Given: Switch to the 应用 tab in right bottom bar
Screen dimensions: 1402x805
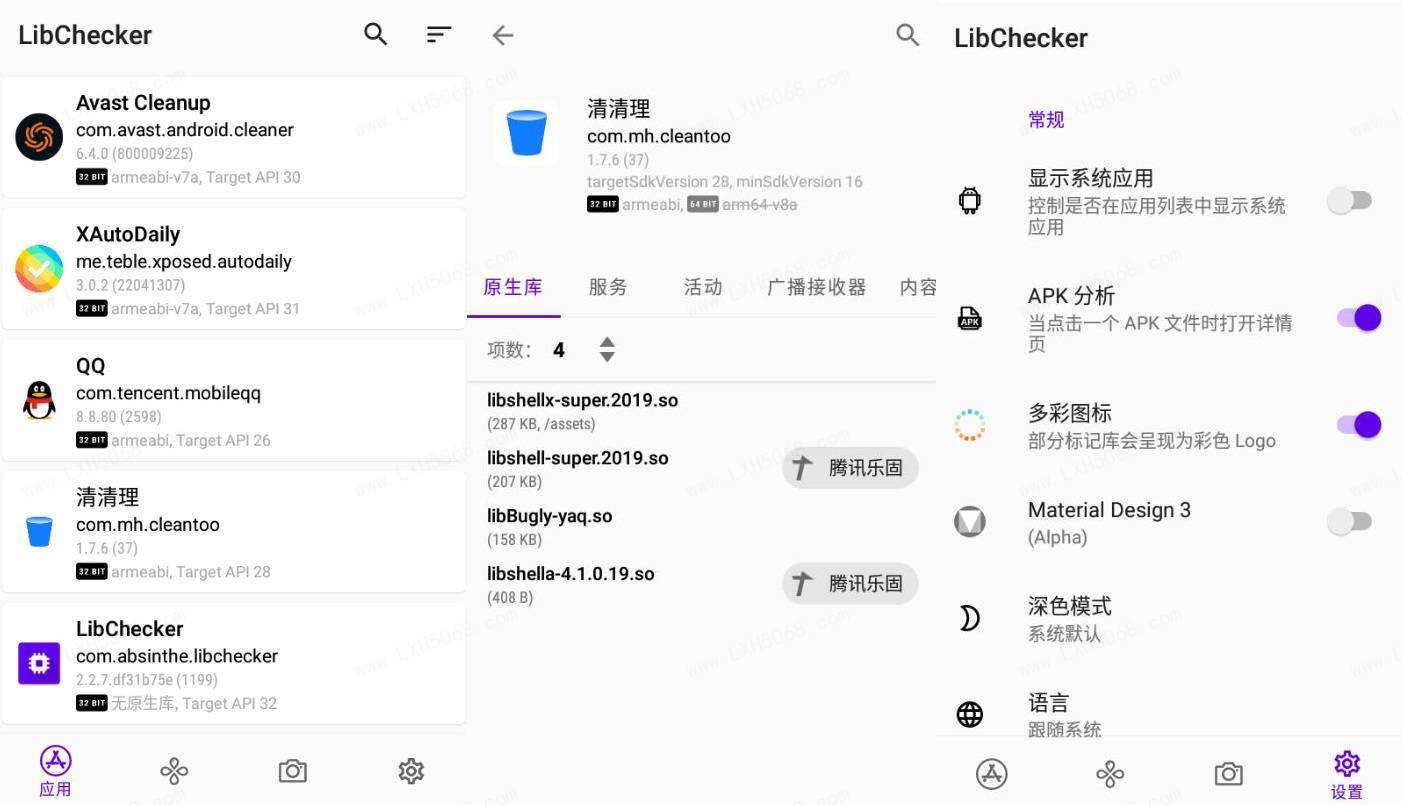Looking at the screenshot, I should click(x=991, y=774).
